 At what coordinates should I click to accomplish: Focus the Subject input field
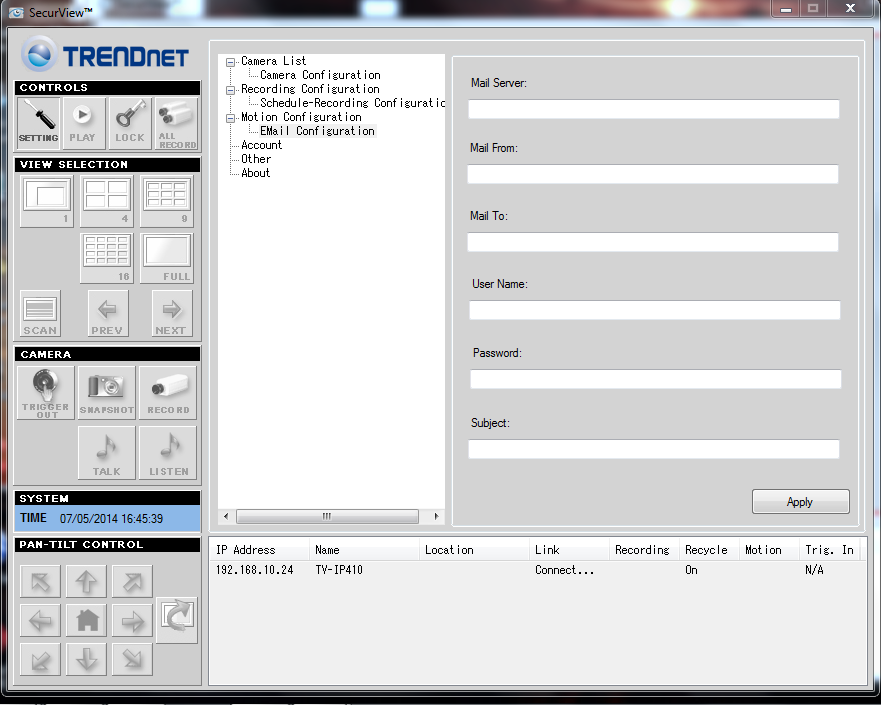pyautogui.click(x=653, y=449)
